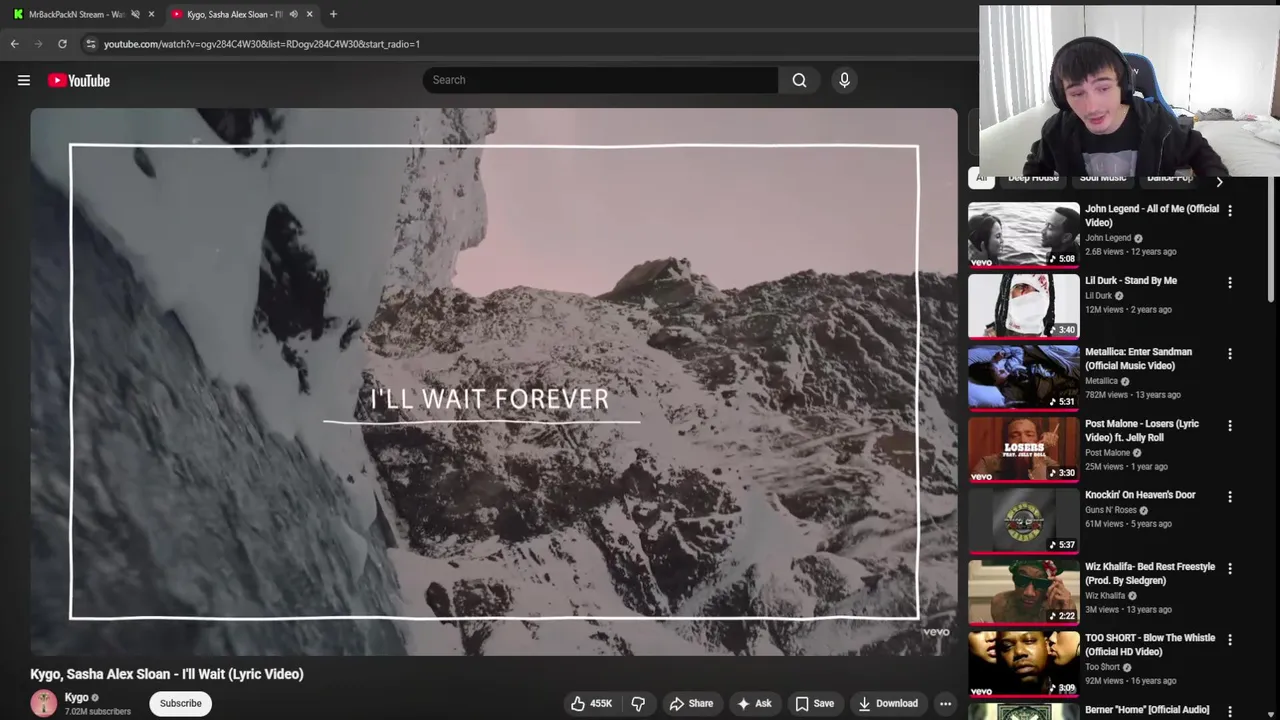The height and width of the screenshot is (720, 1280).
Task: Click the video player to pause
Action: click(494, 382)
